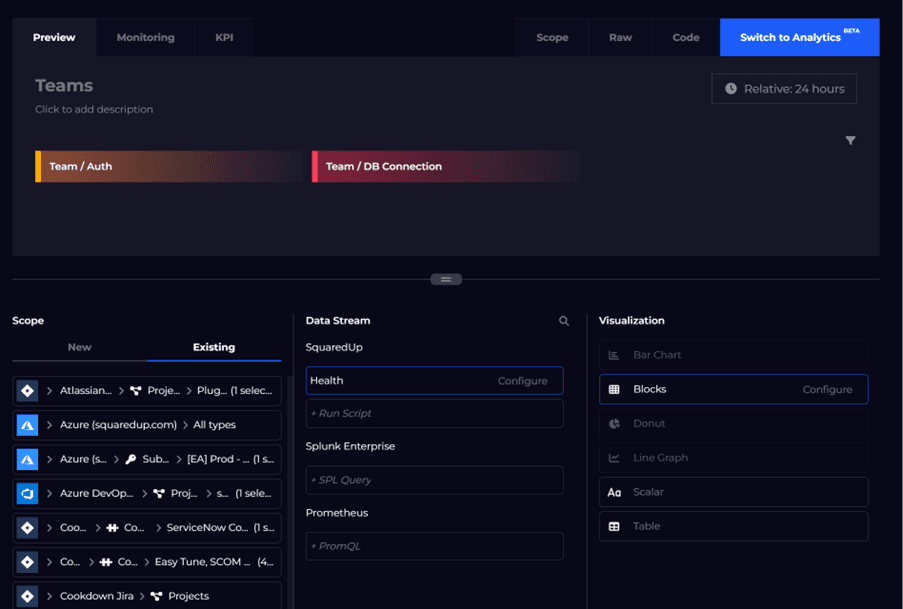The image size is (903, 609).
Task: Expand chevron before Easy Tune, SCOM
Action: coord(146,562)
